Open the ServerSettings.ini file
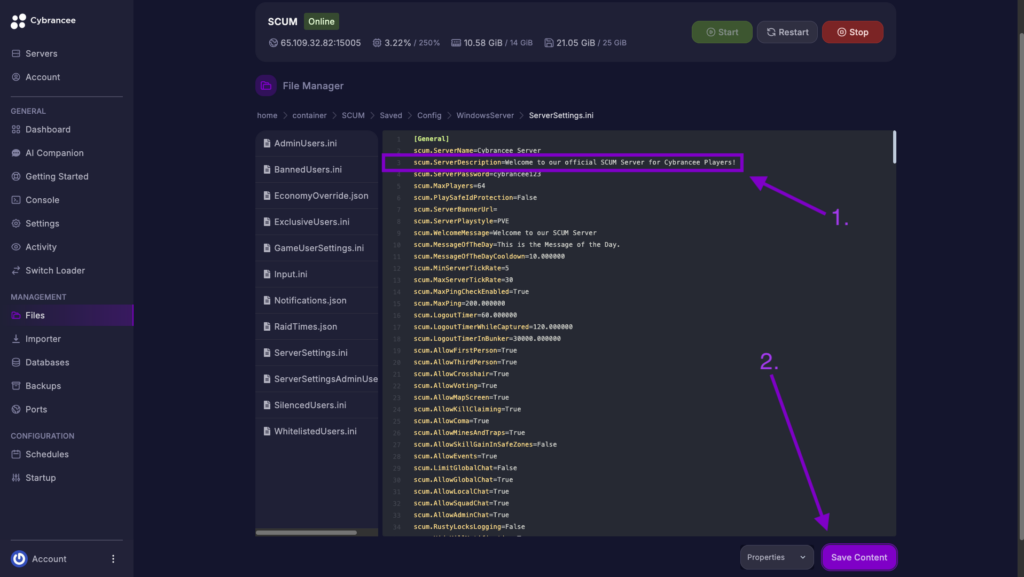1024x577 pixels. 311,352
